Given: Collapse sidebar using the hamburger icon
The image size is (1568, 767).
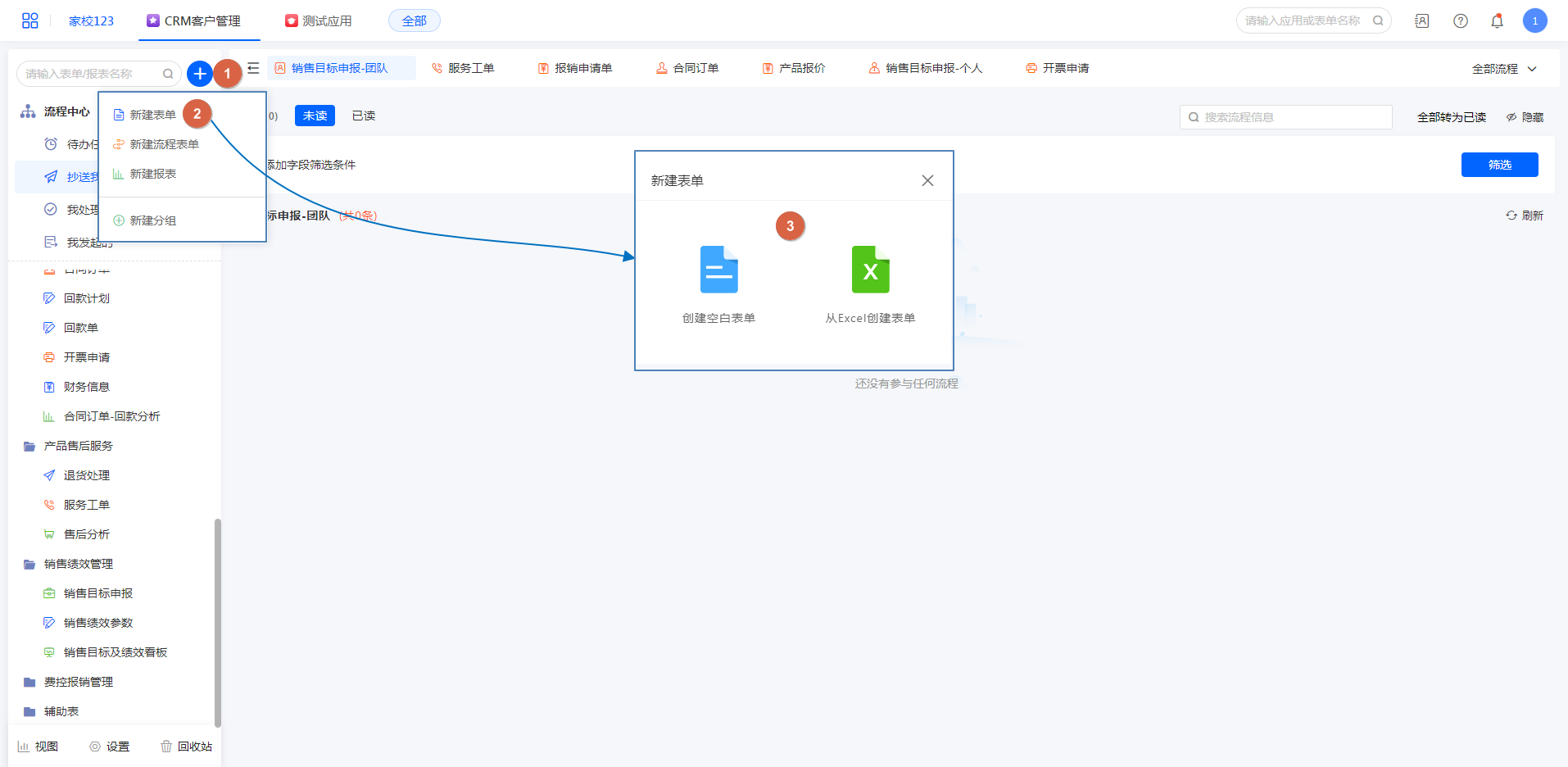Looking at the screenshot, I should point(253,69).
